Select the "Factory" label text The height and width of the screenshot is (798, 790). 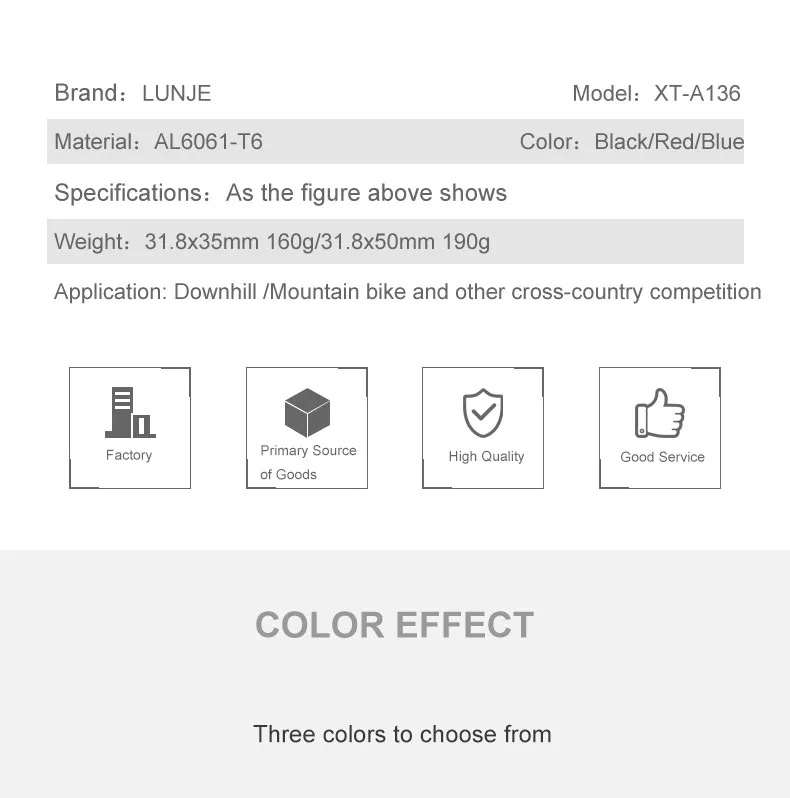[129, 455]
